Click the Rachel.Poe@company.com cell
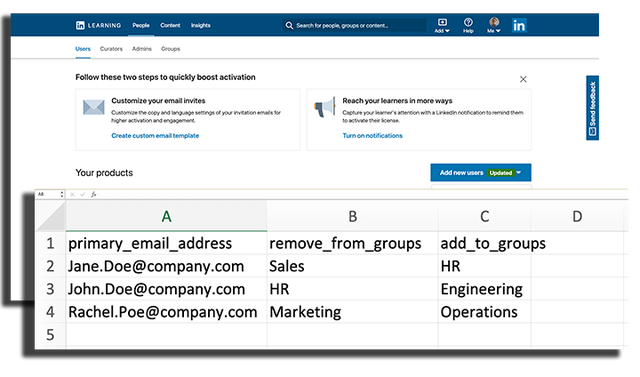Viewport: 640px width, 377px height. click(167, 312)
